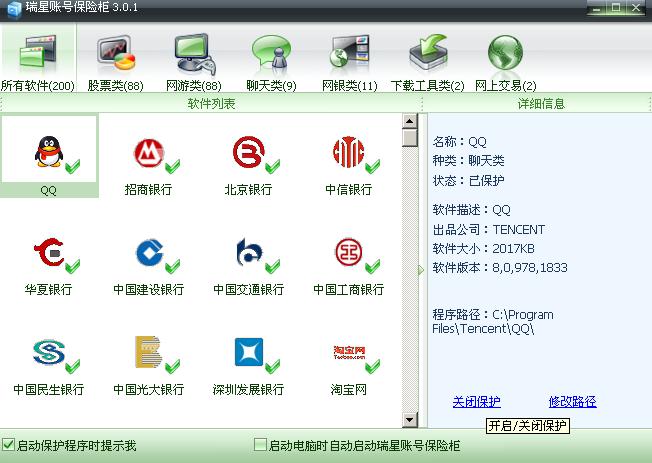Click the program path C:\Program Files\Tencent\QQ\ text
The width and height of the screenshot is (652, 463).
tap(493, 322)
